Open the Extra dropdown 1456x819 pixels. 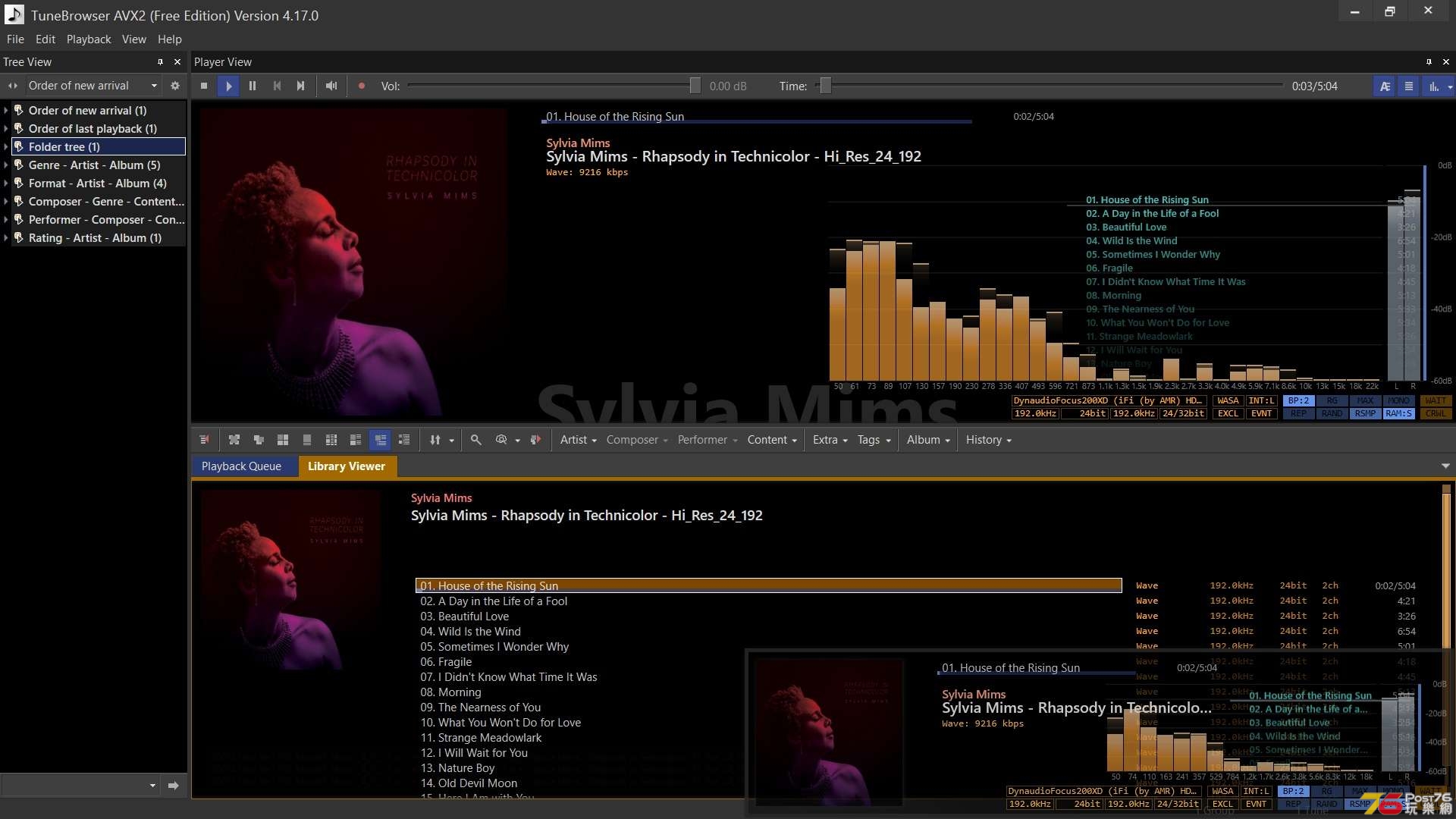click(x=830, y=440)
